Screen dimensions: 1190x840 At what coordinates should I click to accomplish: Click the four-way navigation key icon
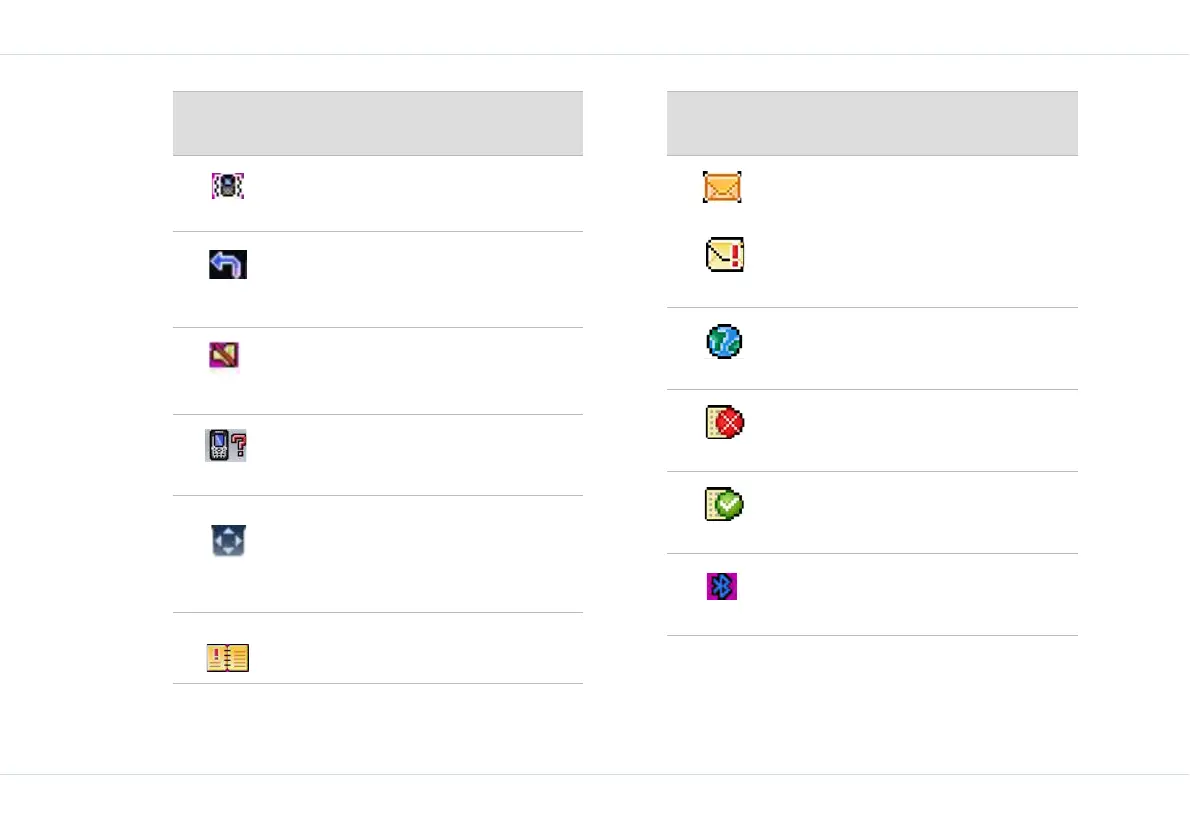click(228, 540)
